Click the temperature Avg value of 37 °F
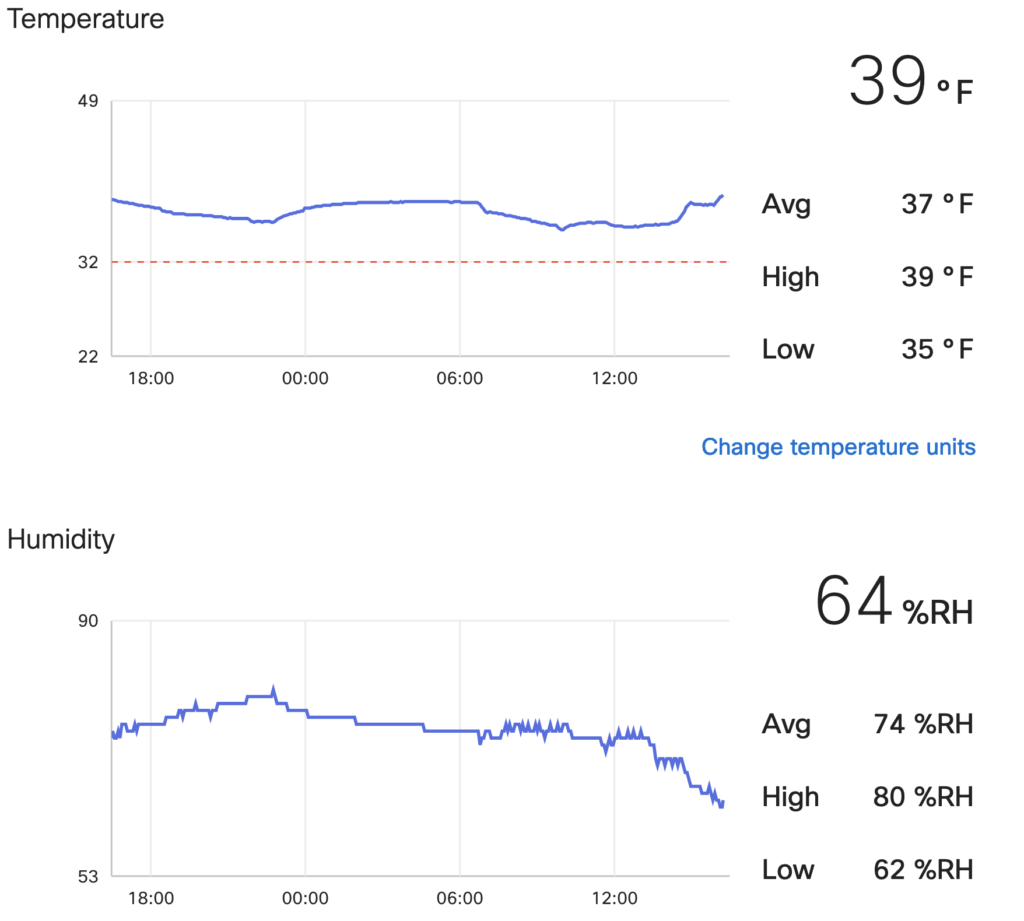Image resolution: width=1024 pixels, height=921 pixels. pyautogui.click(x=936, y=205)
